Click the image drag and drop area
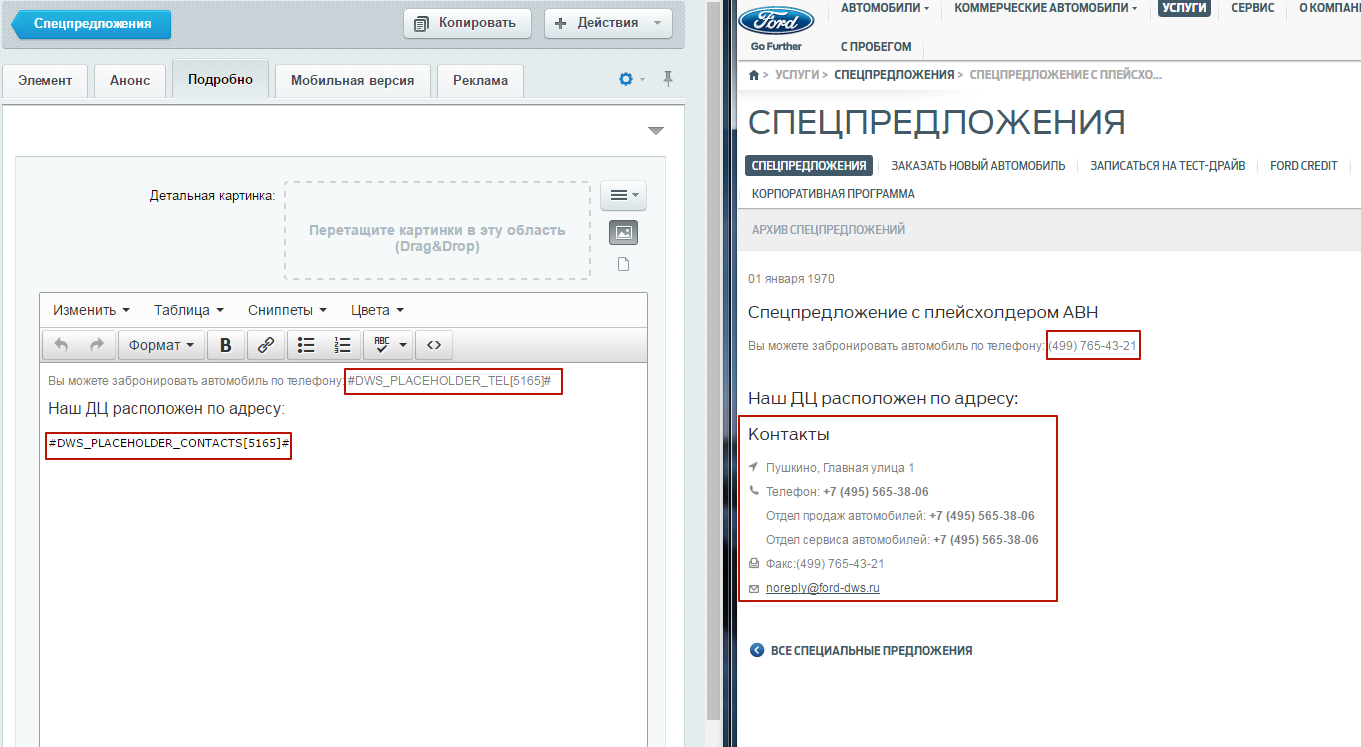Image resolution: width=1361 pixels, height=747 pixels. 437,231
